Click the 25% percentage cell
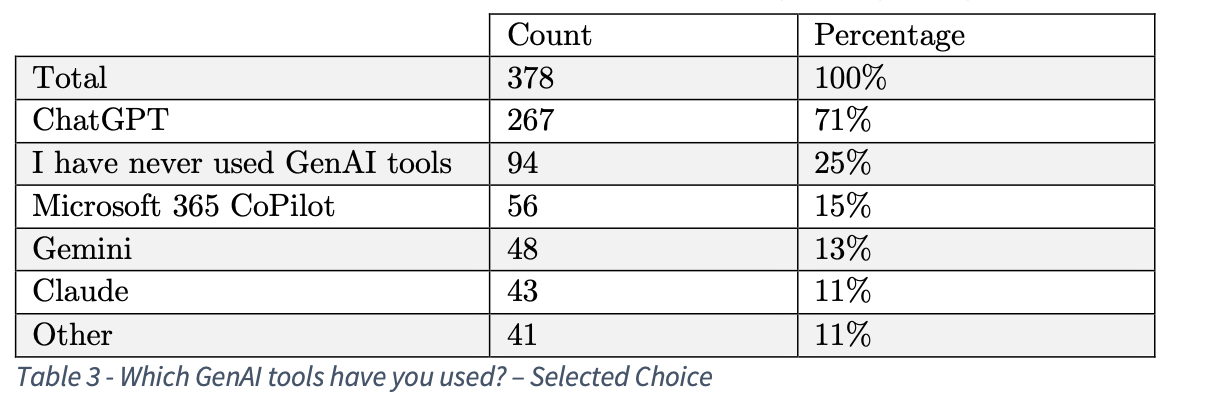Screen dimensions: 1206x402 (x=842, y=163)
